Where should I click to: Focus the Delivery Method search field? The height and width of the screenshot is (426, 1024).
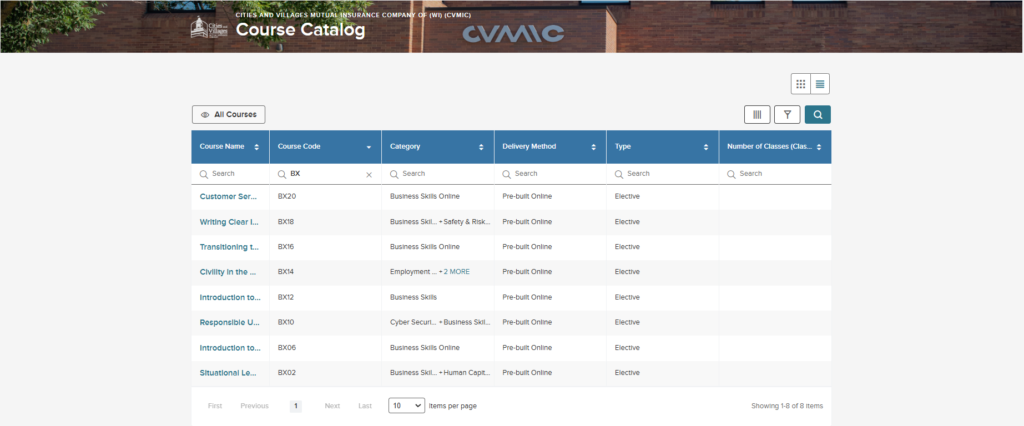(550, 174)
